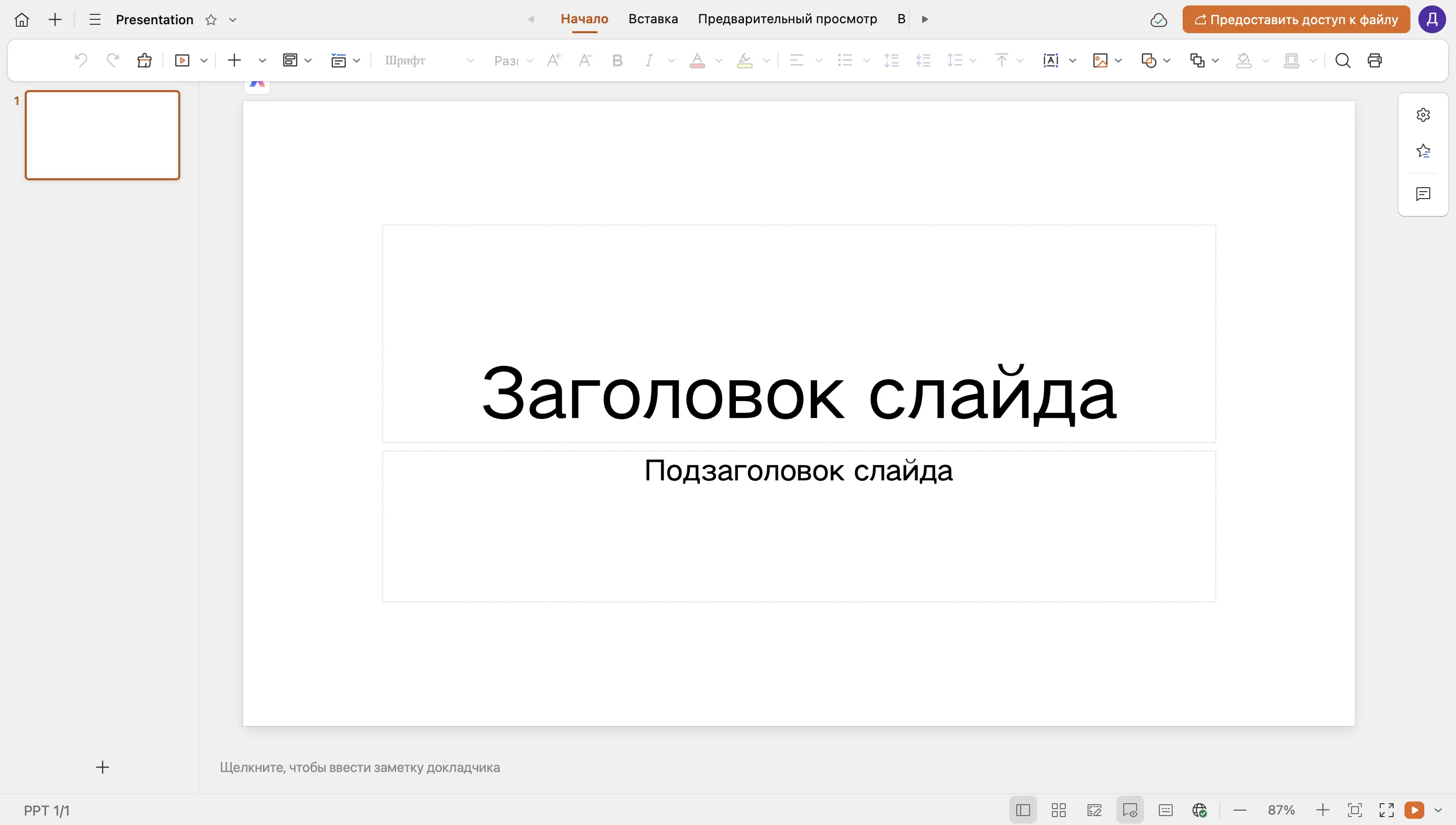Open shape outline tool

(x=1291, y=60)
